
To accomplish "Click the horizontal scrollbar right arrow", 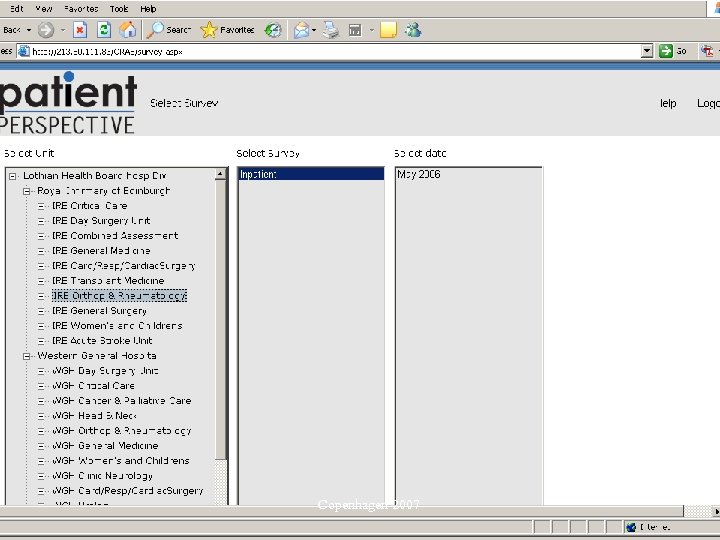I will pyautogui.click(x=715, y=511).
